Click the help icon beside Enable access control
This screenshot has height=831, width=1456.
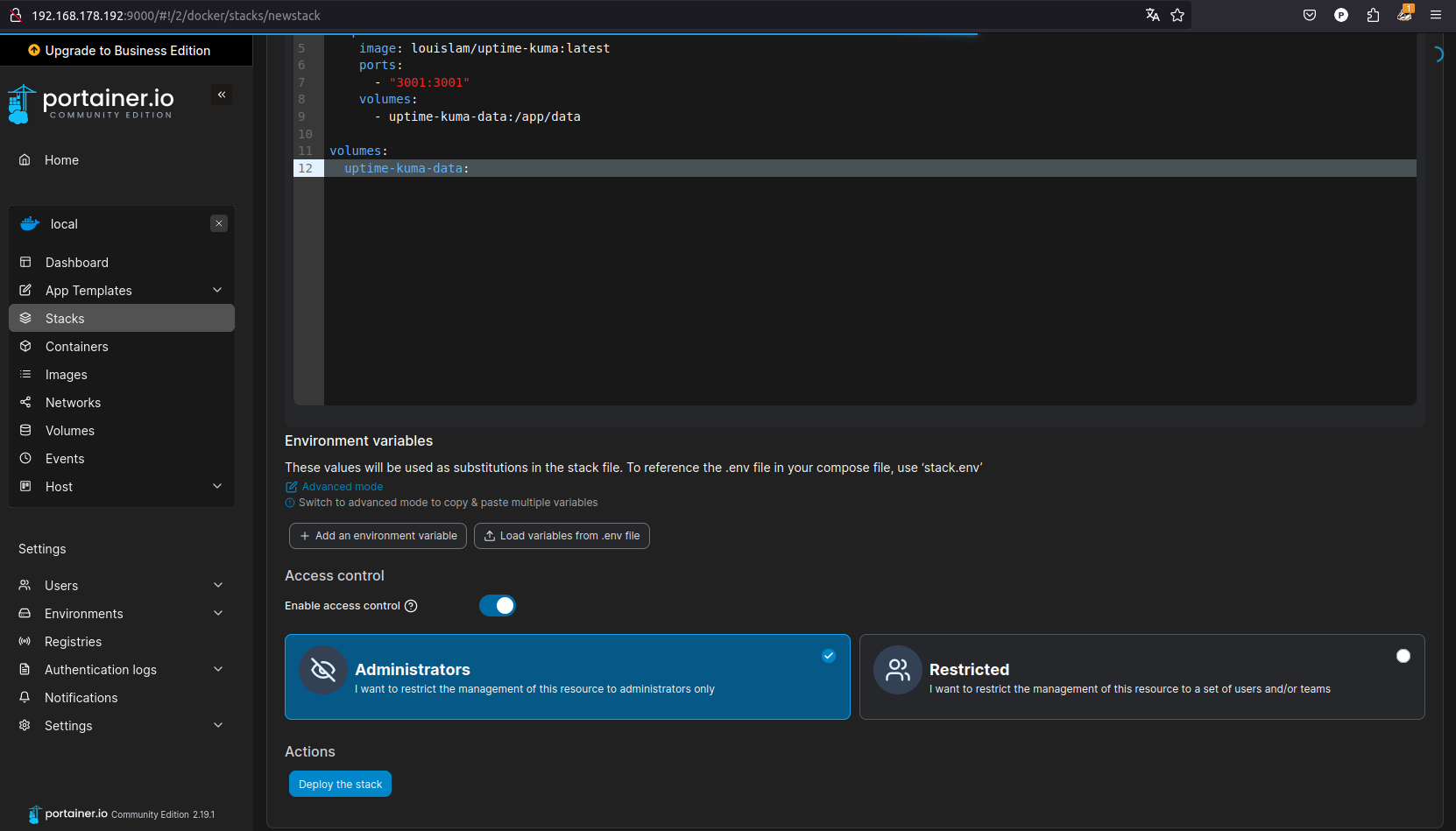pos(411,606)
